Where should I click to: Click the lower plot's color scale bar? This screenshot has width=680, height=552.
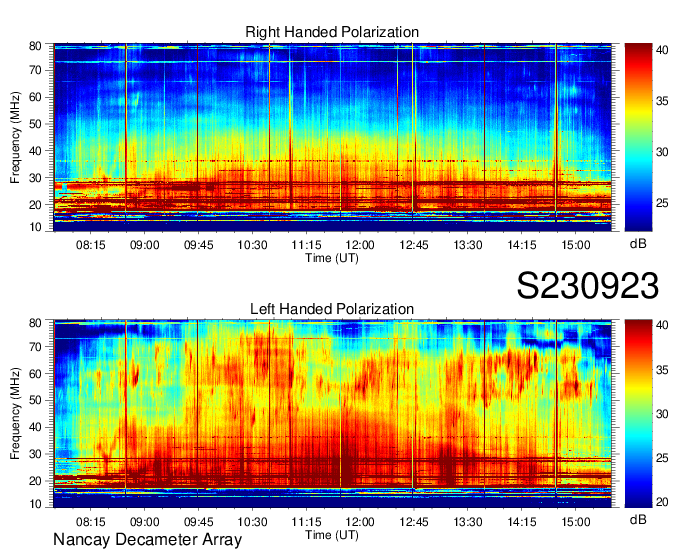coord(638,414)
